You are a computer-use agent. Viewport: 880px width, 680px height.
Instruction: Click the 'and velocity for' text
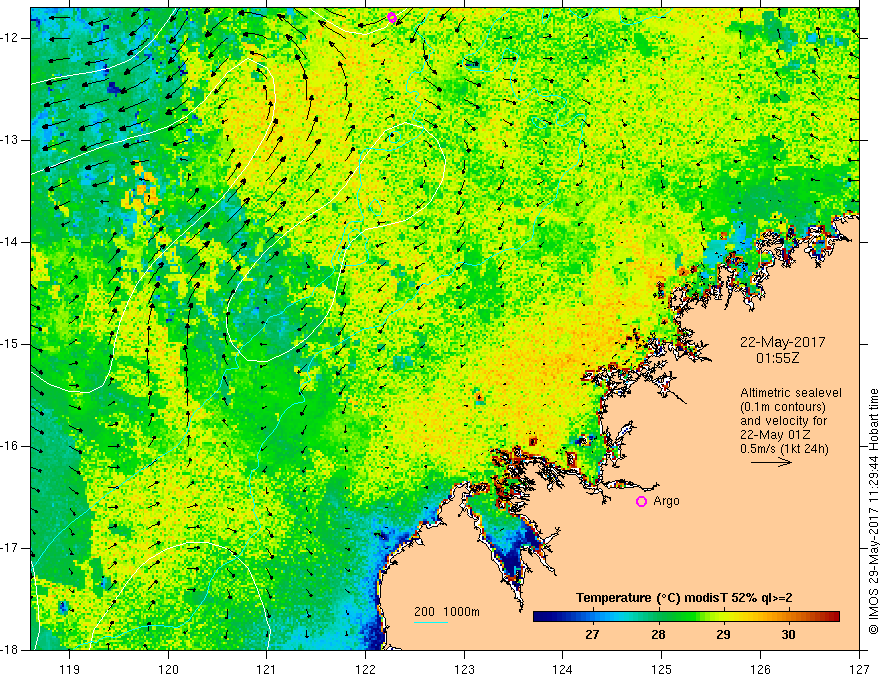(783, 421)
